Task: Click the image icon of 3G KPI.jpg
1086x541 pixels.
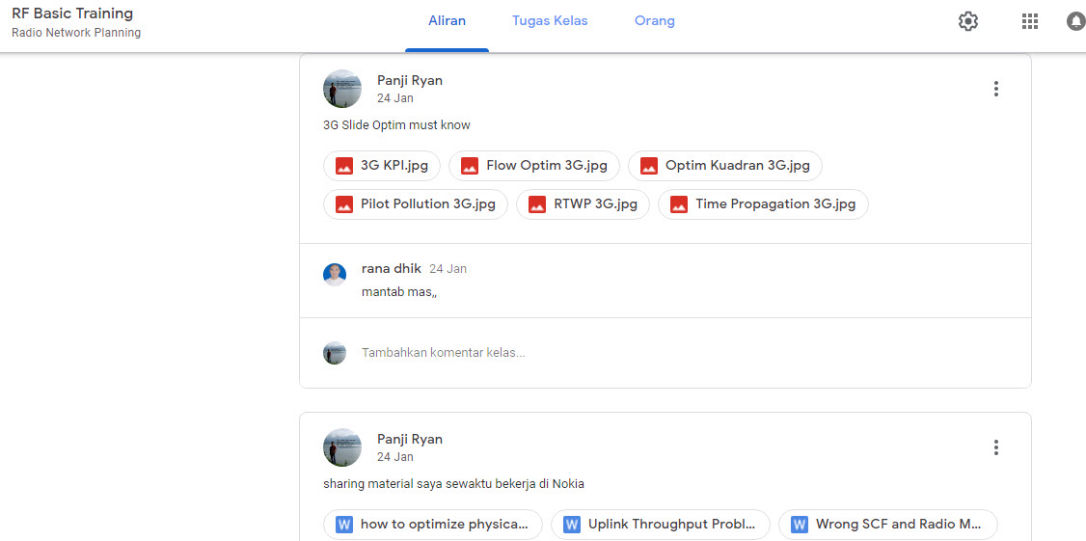Action: (x=344, y=166)
